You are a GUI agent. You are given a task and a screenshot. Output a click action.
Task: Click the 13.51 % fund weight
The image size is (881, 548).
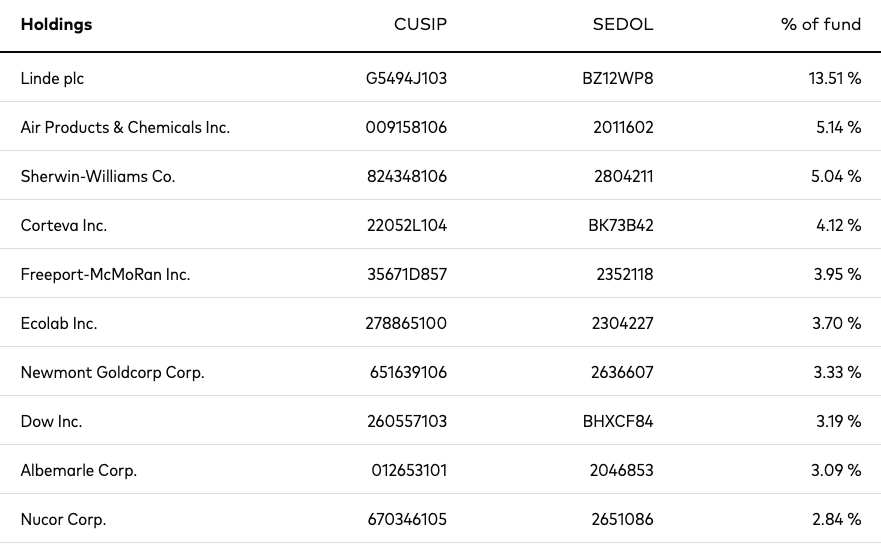tap(835, 78)
